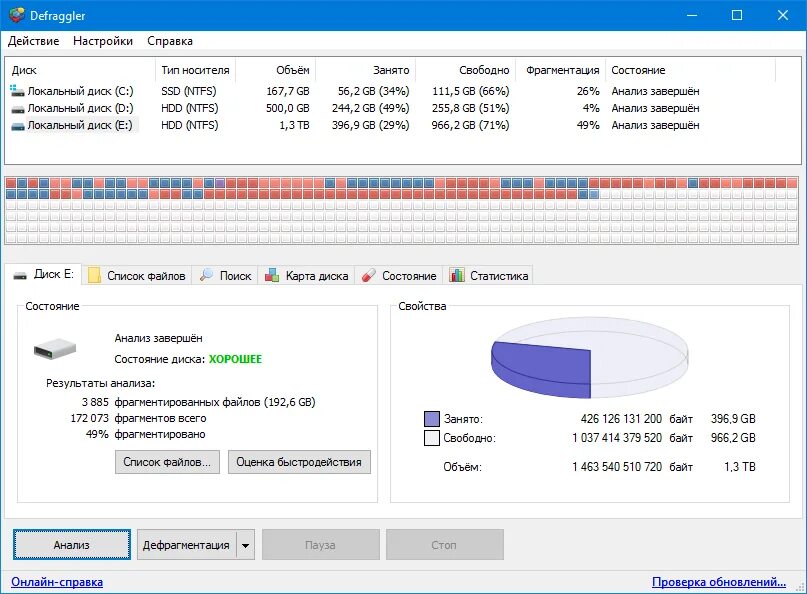Image resolution: width=807 pixels, height=594 pixels.
Task: Click the 111,5 GB (66%) free cell
Action: coord(470,91)
